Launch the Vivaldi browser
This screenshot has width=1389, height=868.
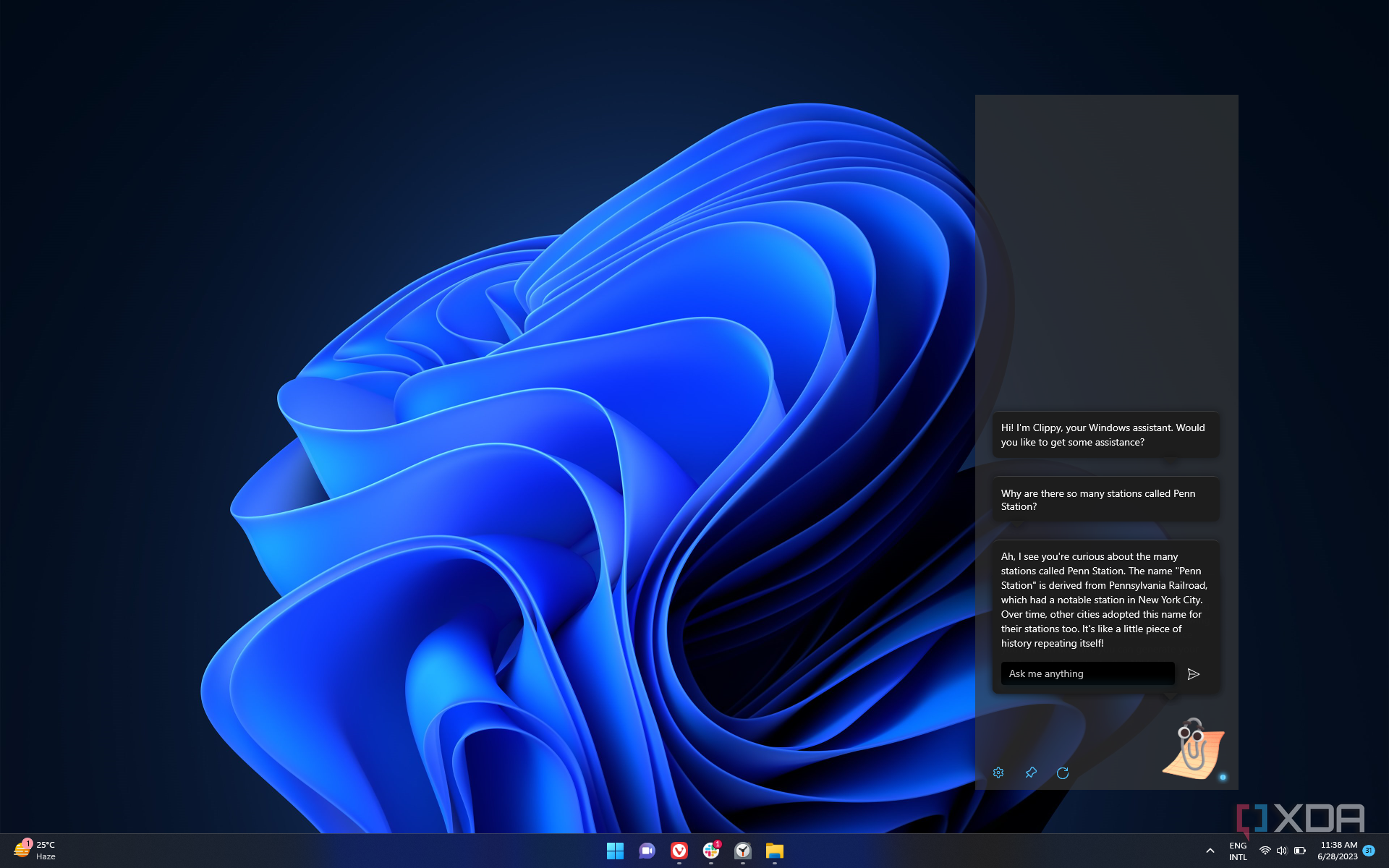pyautogui.click(x=679, y=851)
